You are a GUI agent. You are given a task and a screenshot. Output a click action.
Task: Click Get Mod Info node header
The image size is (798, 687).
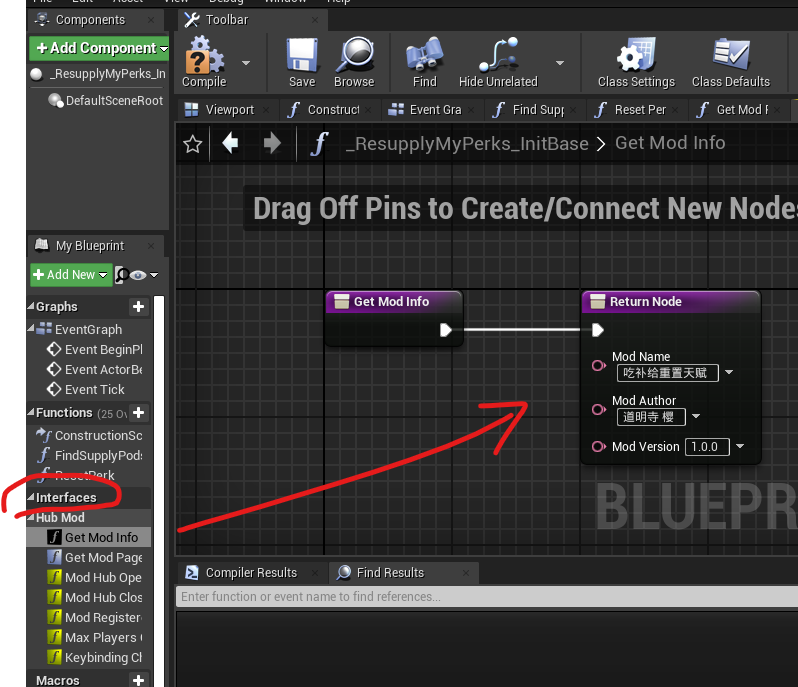click(x=394, y=302)
